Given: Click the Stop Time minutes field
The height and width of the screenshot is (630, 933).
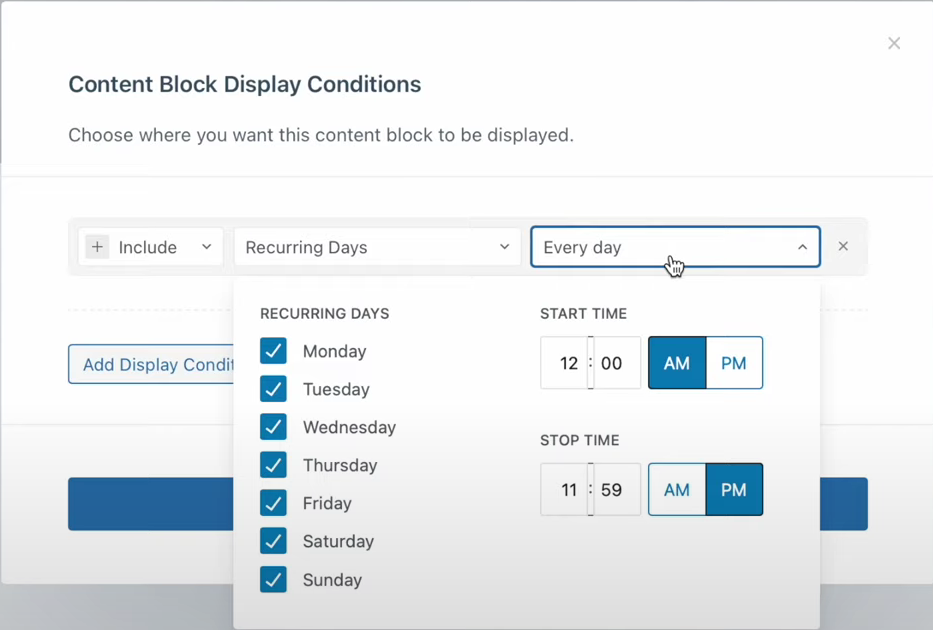Looking at the screenshot, I should pyautogui.click(x=613, y=490).
